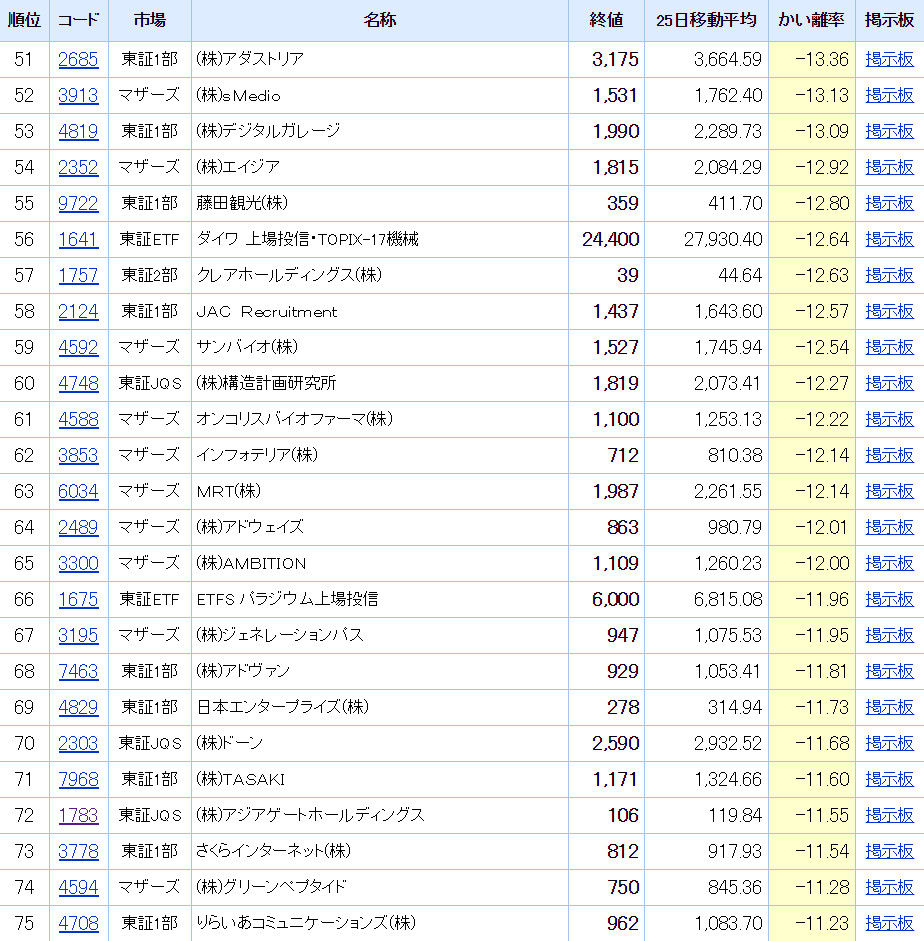Click the 名称 column header
This screenshot has height=941, width=924.
click(379, 20)
